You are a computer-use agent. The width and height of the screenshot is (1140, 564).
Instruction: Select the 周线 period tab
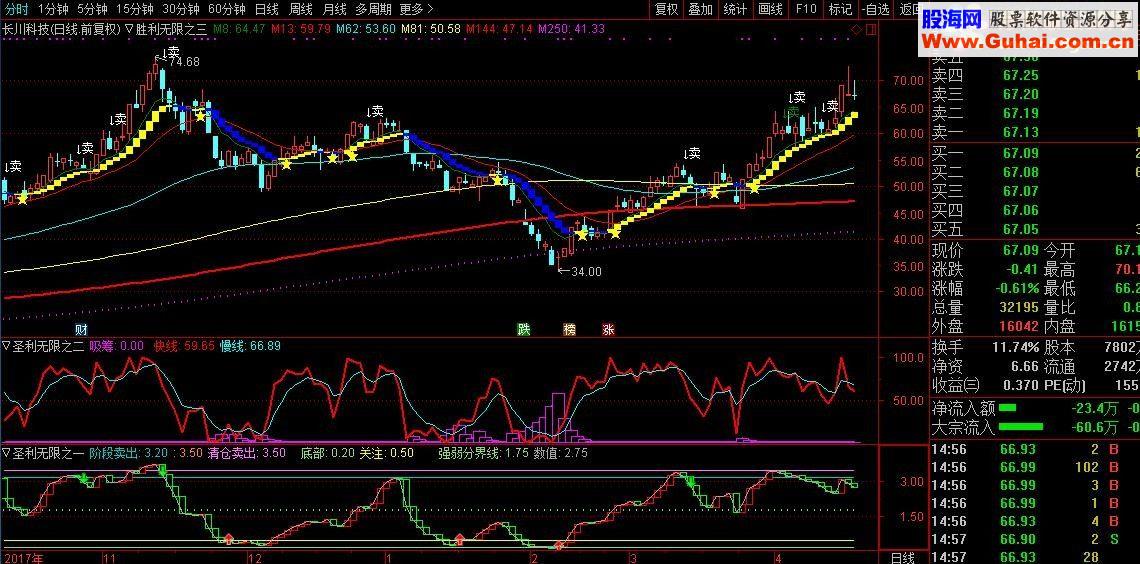(300, 9)
